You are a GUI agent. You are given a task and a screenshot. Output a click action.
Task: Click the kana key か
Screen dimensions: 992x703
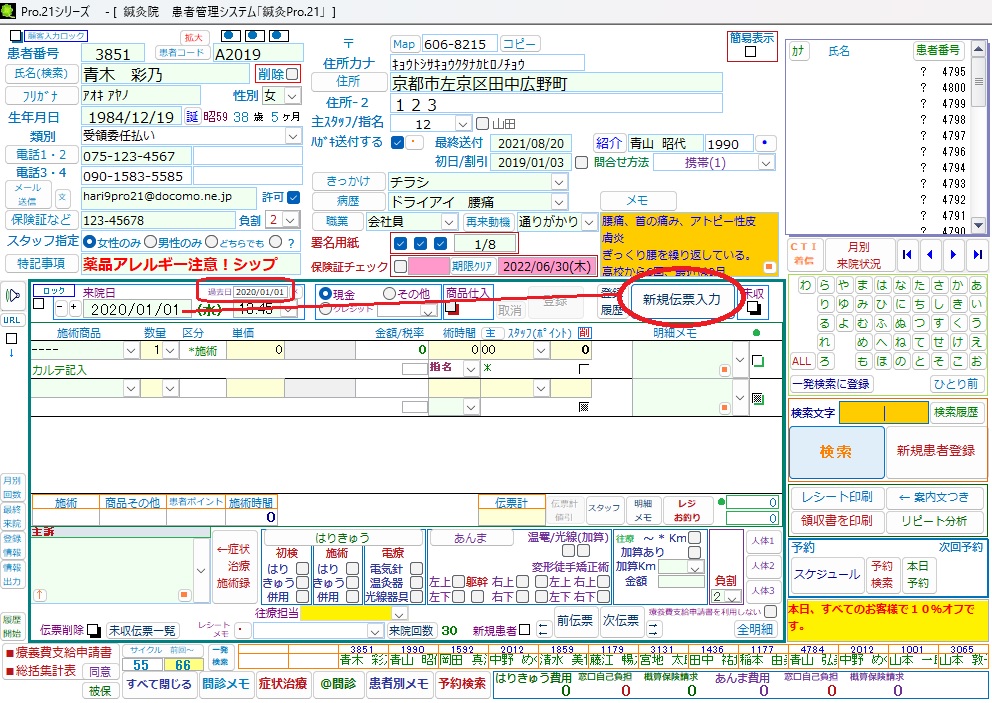[x=958, y=285]
